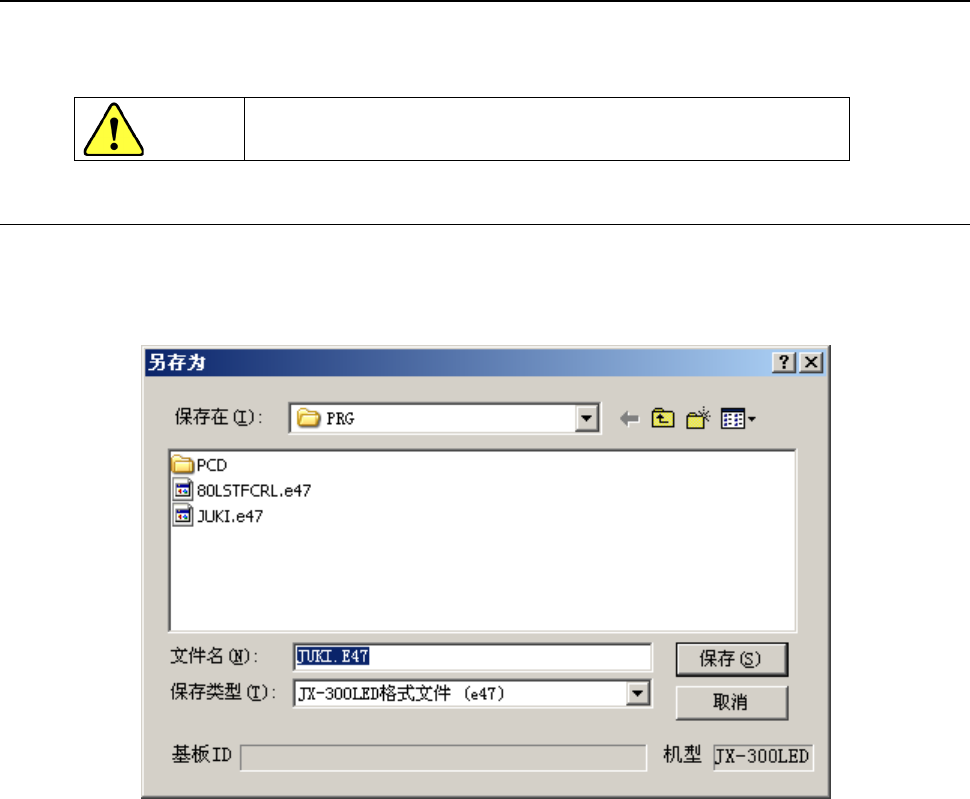Select the JUKI.e47 file in list
The height and width of the screenshot is (799, 970).
tap(218, 516)
